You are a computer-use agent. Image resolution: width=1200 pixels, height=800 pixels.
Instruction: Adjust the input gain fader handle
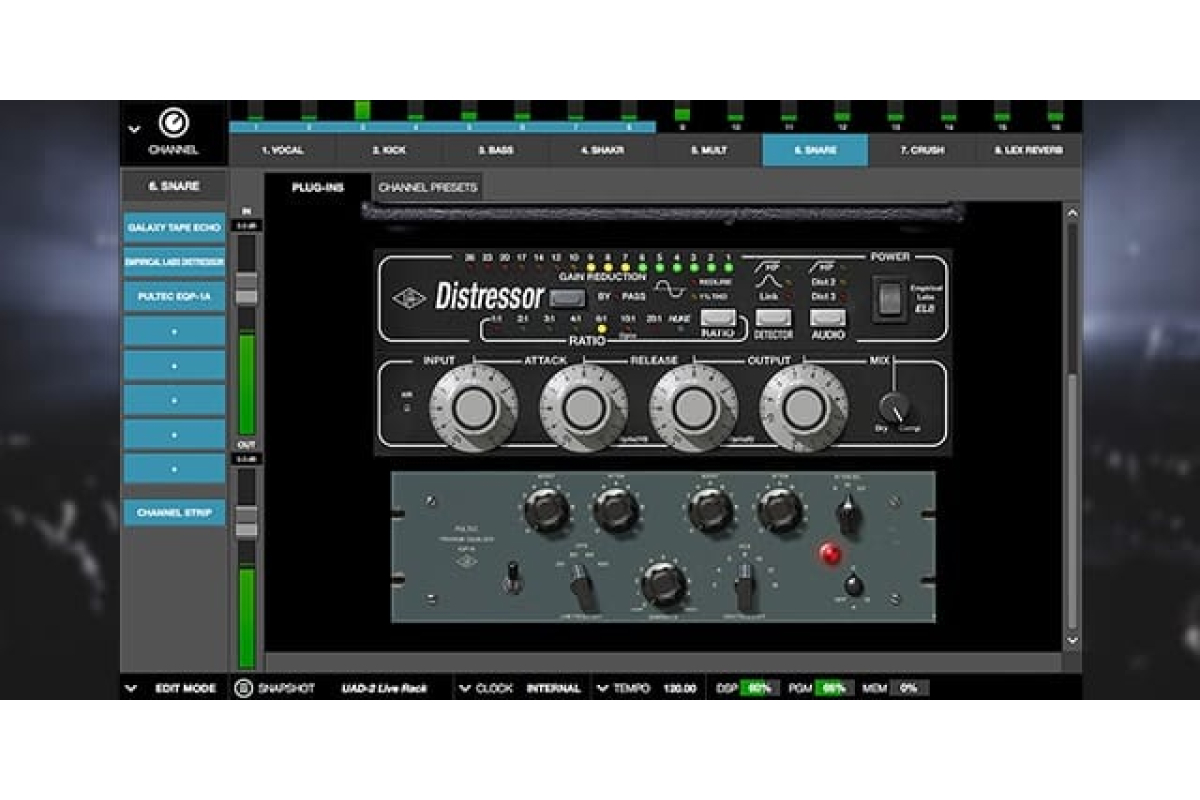click(x=245, y=290)
